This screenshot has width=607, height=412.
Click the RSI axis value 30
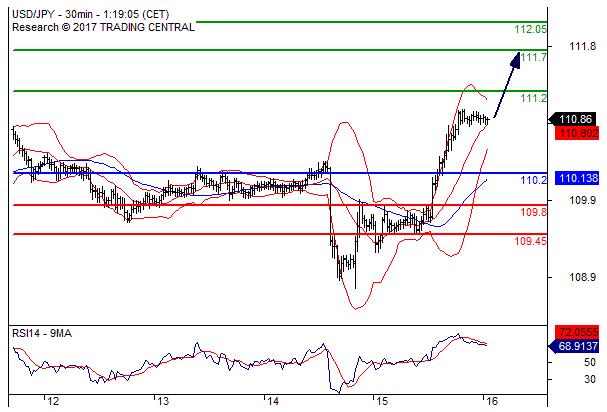click(x=590, y=379)
